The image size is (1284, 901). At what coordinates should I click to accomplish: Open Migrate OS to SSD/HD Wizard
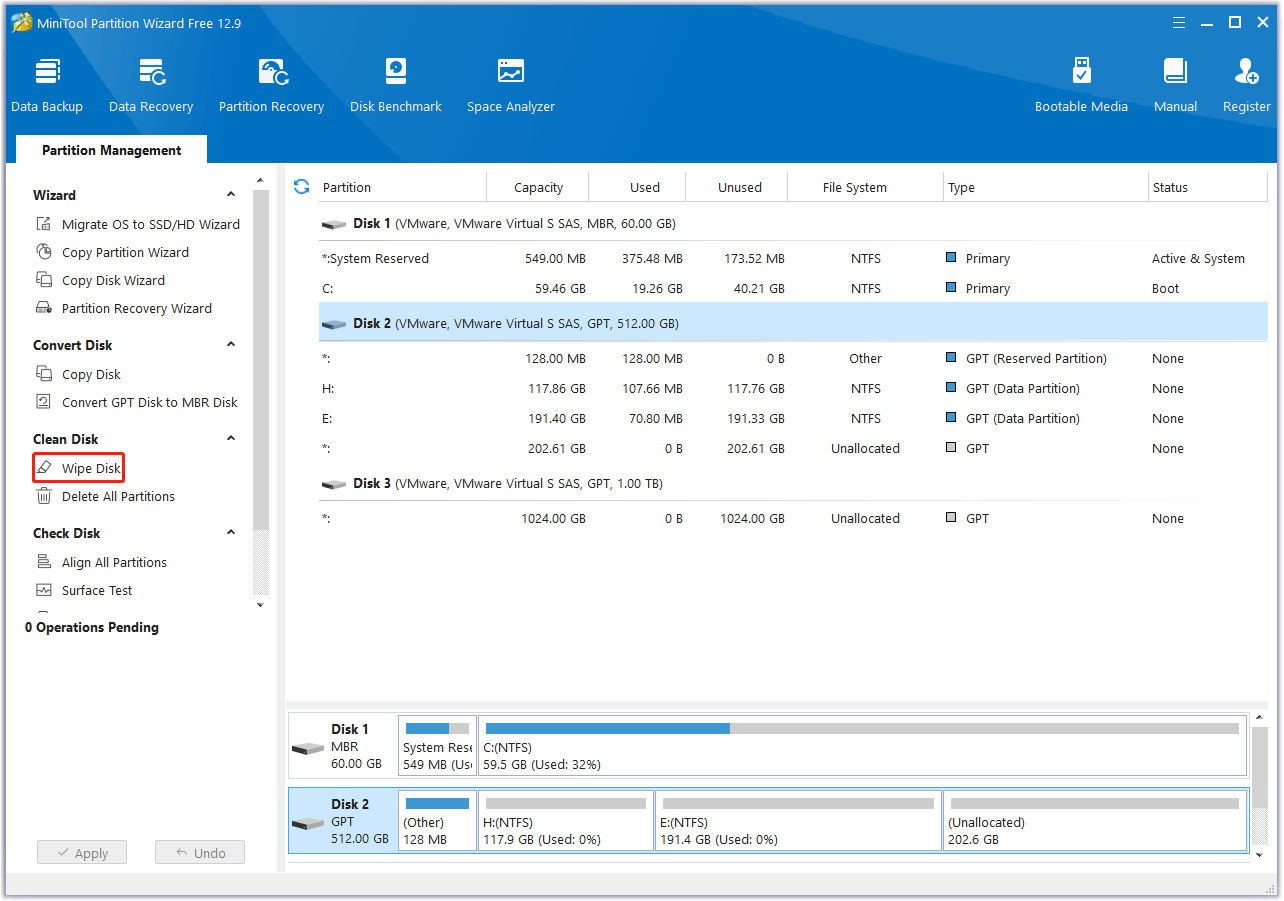(151, 225)
